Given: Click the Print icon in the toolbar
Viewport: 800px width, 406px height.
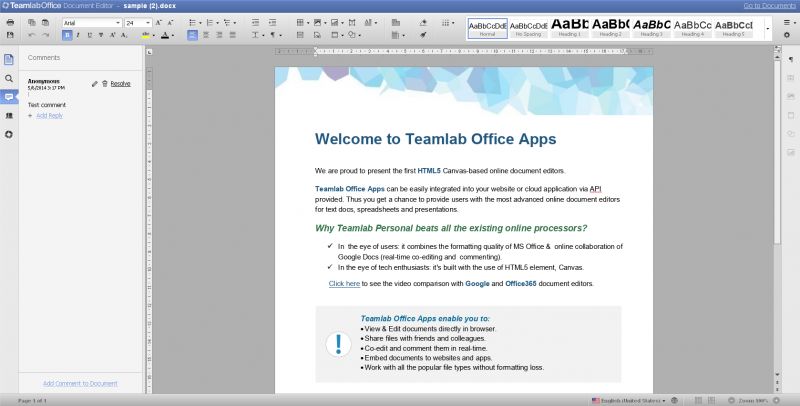Looking at the screenshot, I should point(10,23).
